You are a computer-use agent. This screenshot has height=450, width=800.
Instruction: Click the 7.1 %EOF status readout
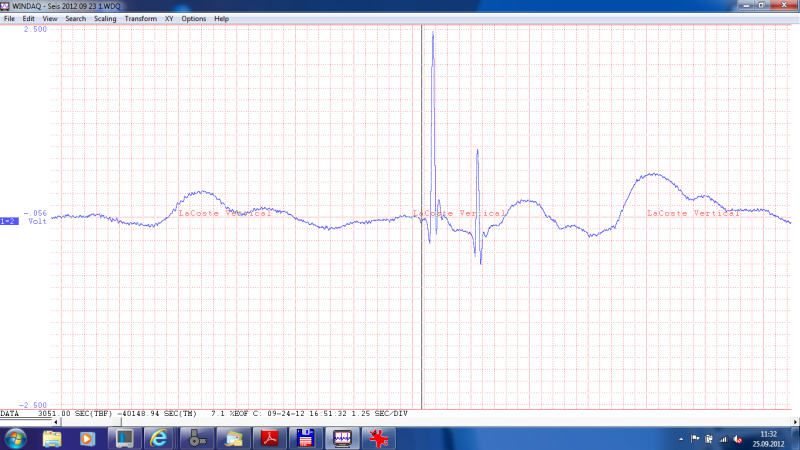230,414
